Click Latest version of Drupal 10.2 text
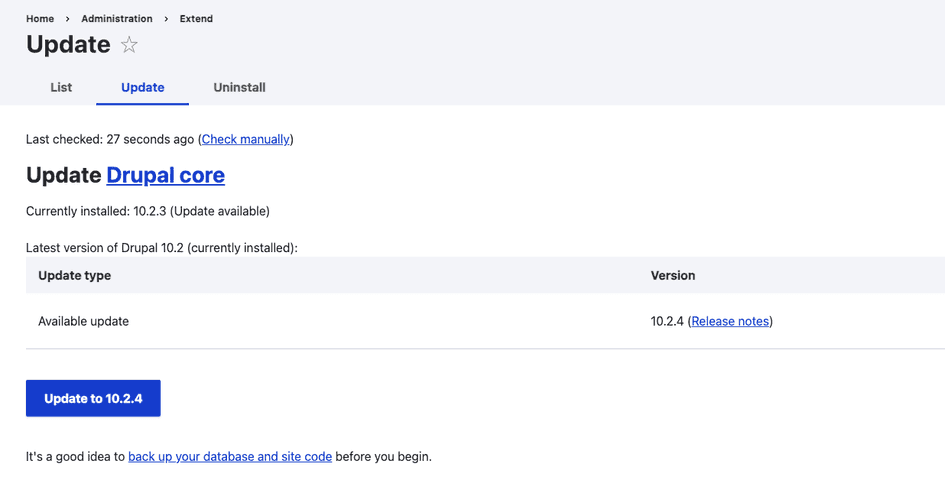 click(x=162, y=248)
